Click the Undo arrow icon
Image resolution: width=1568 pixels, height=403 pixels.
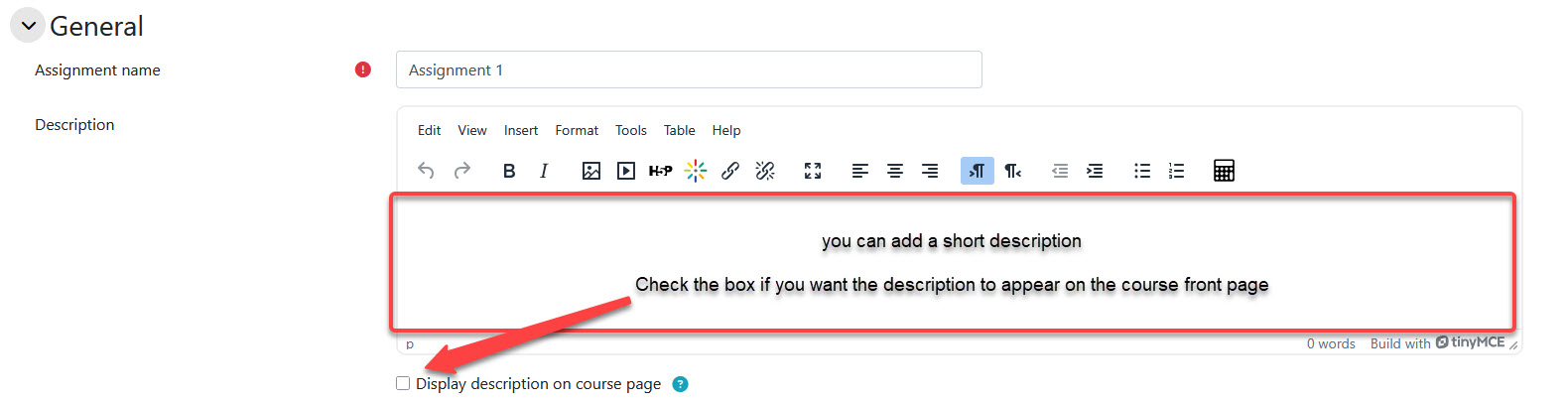click(426, 171)
